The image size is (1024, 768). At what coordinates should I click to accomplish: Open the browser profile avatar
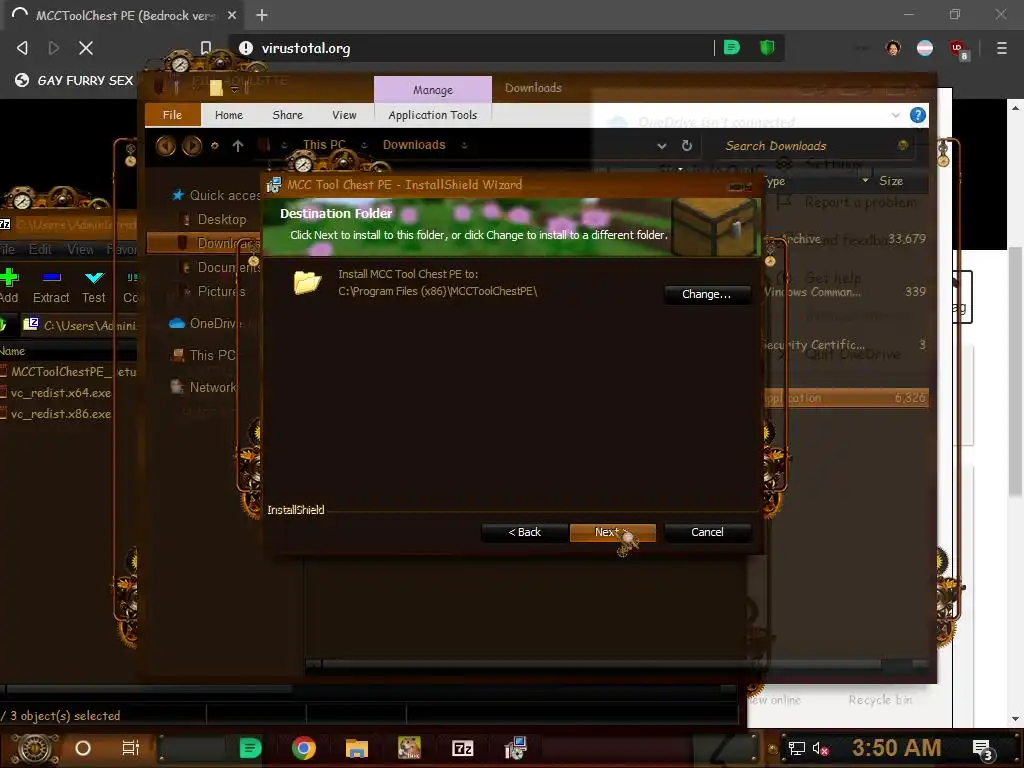893,48
